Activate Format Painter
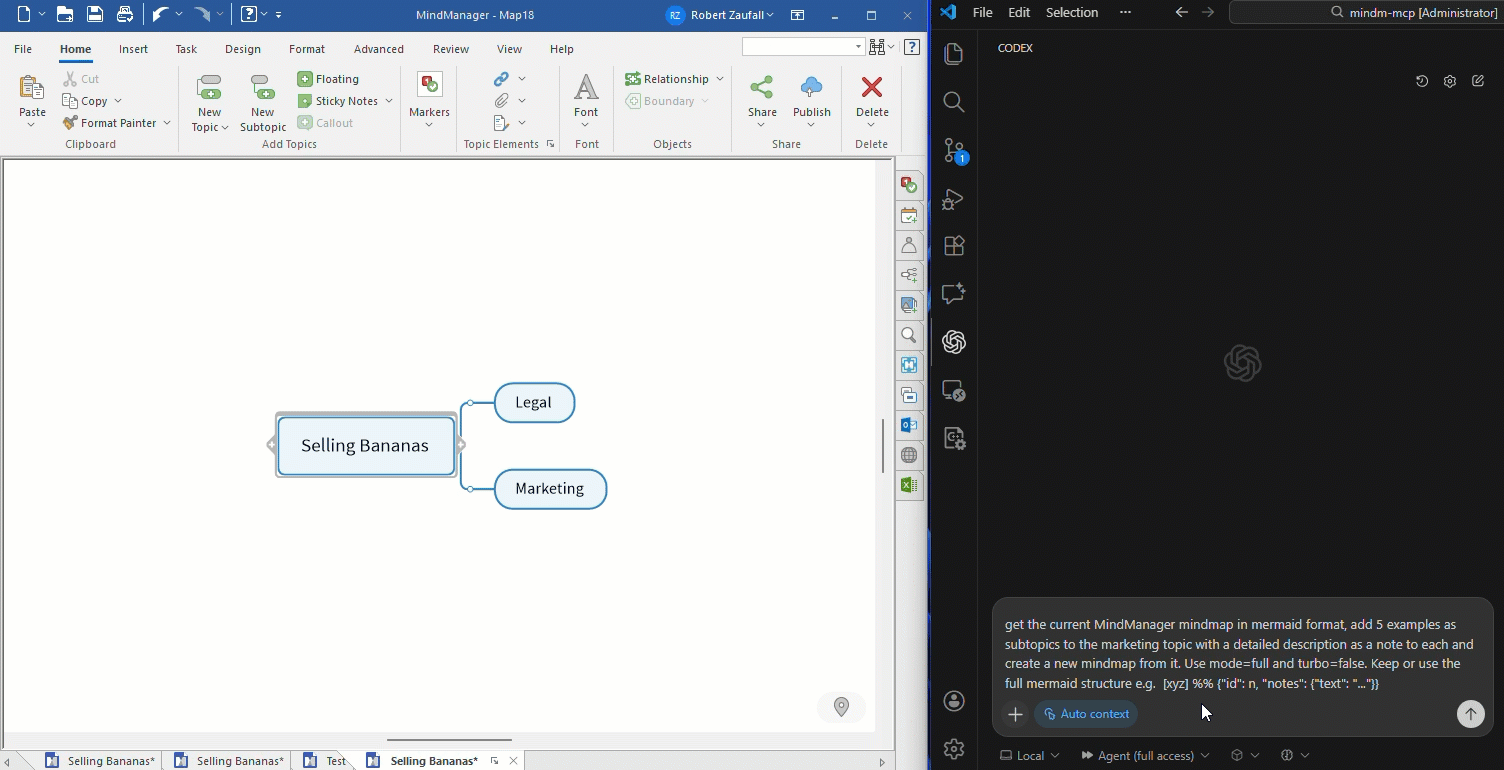This screenshot has height=770, width=1504. [x=109, y=122]
